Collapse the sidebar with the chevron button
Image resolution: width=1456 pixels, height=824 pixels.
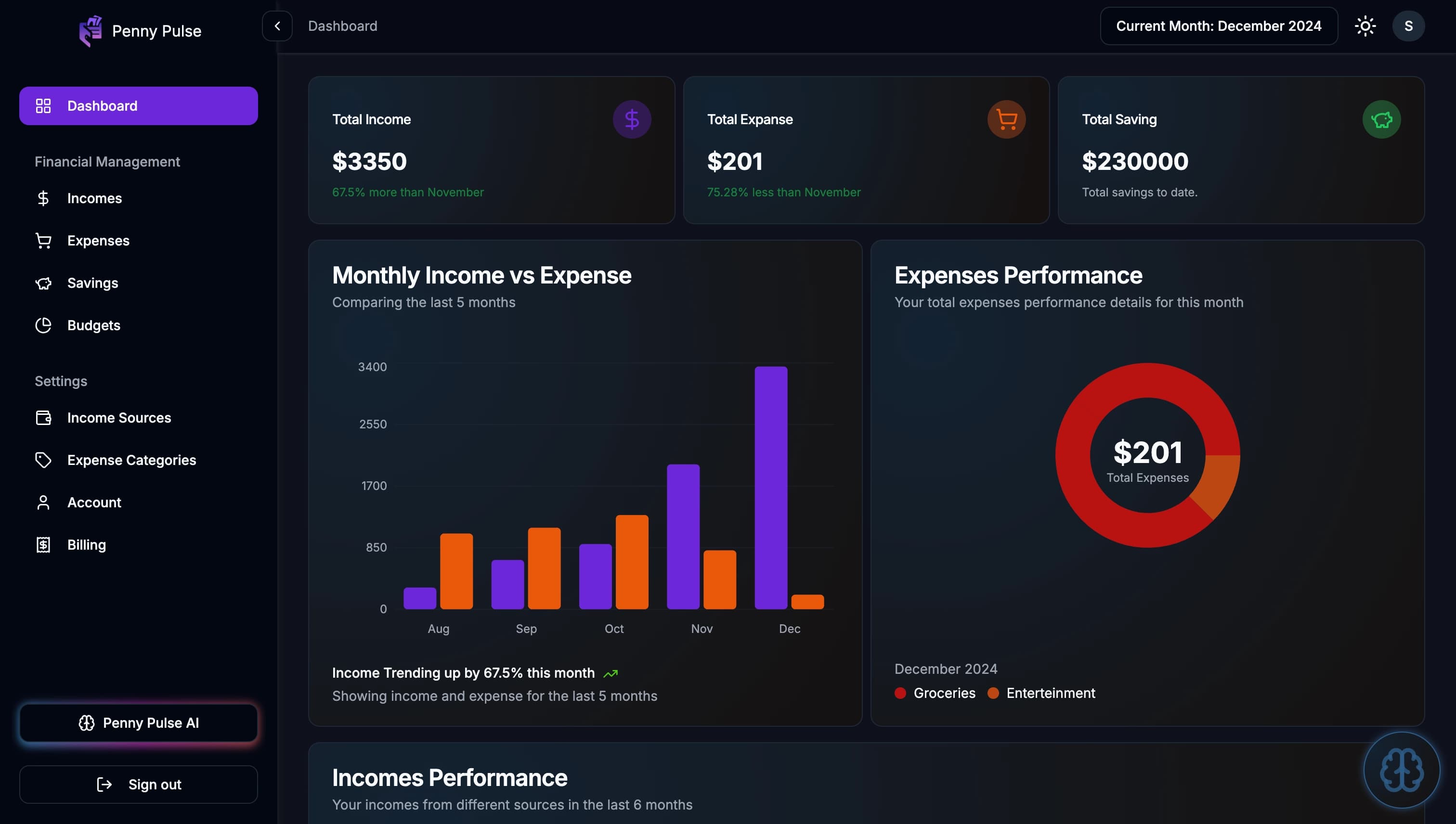[x=277, y=26]
